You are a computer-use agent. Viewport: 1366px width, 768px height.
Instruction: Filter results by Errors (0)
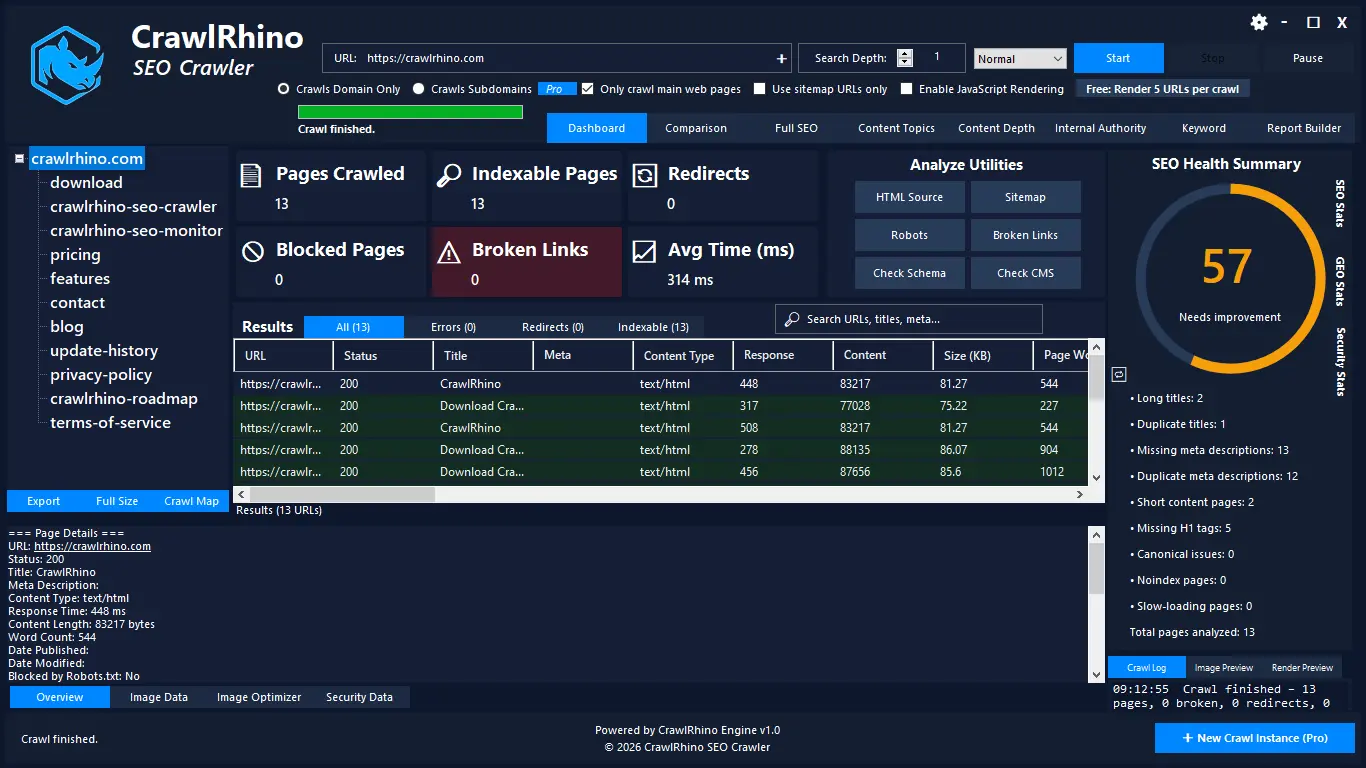tap(453, 327)
